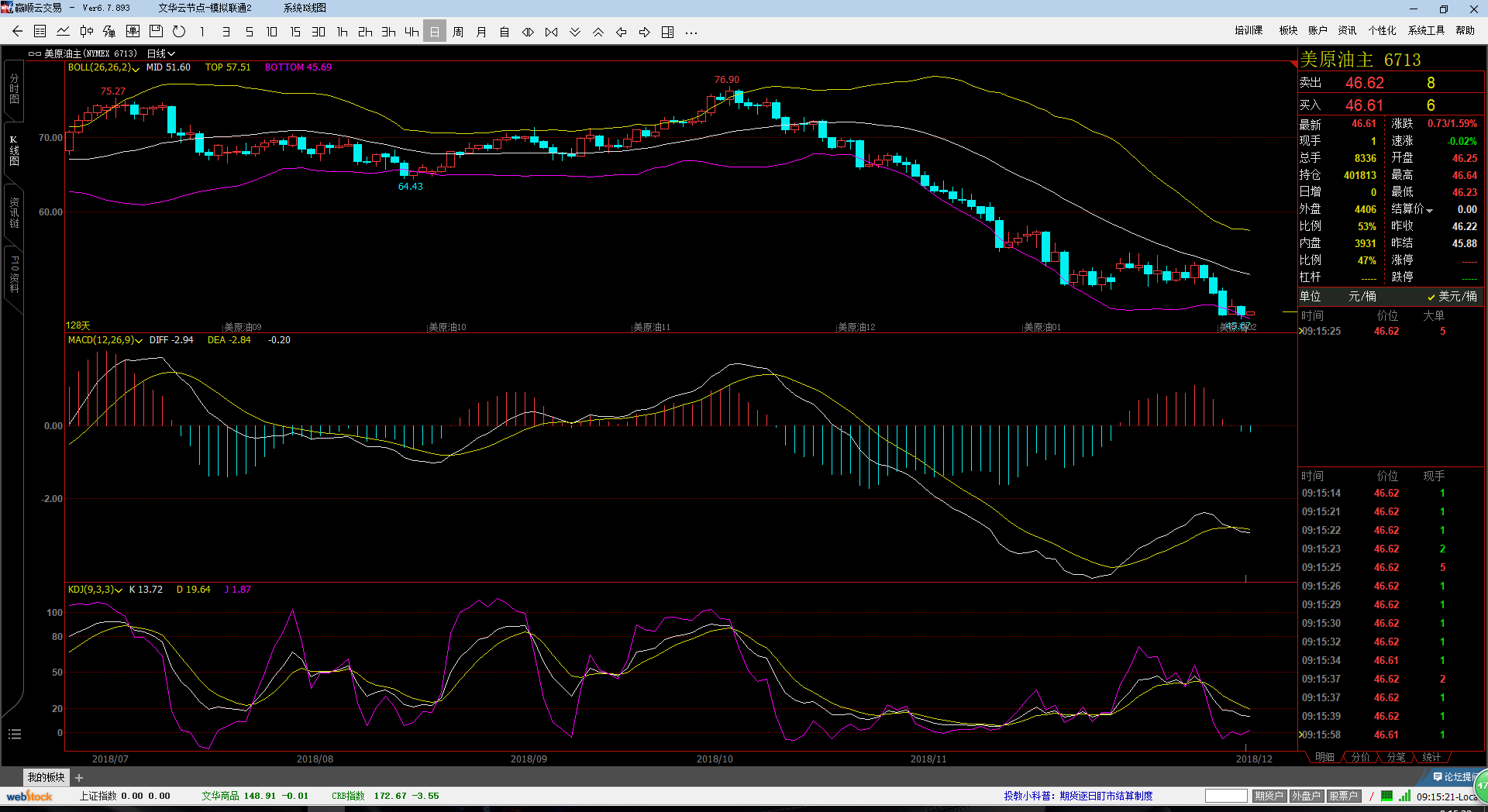
Task: Switch to the 统计 tab
Action: click(1431, 757)
